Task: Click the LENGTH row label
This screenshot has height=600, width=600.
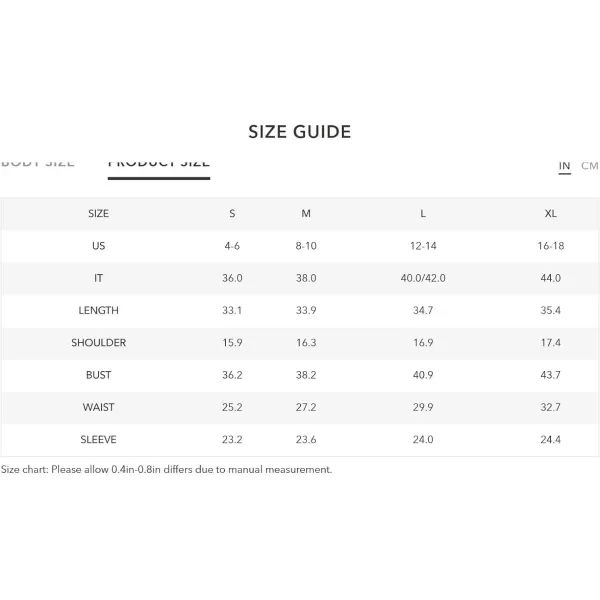Action: (x=98, y=310)
